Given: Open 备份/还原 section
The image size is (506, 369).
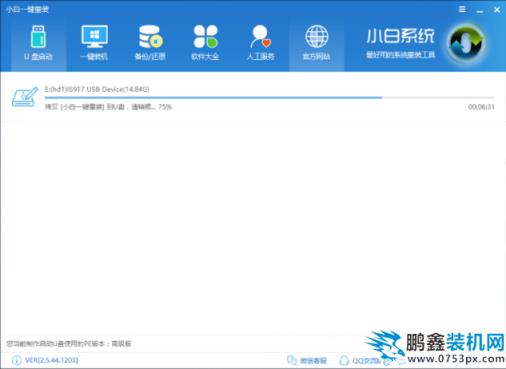Looking at the screenshot, I should point(150,43).
